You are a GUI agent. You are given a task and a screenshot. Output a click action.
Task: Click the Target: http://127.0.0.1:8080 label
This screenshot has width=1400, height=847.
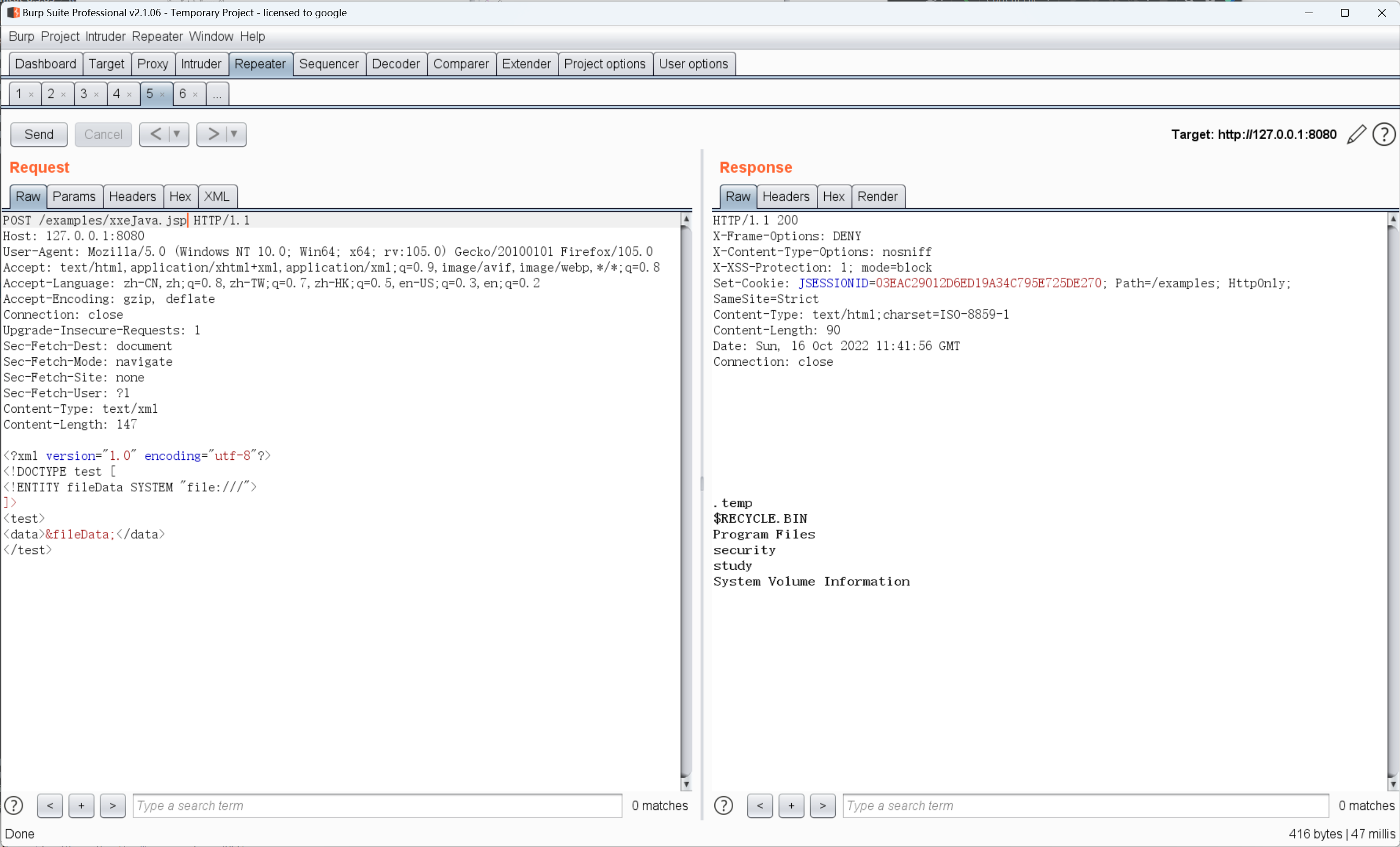point(1254,135)
